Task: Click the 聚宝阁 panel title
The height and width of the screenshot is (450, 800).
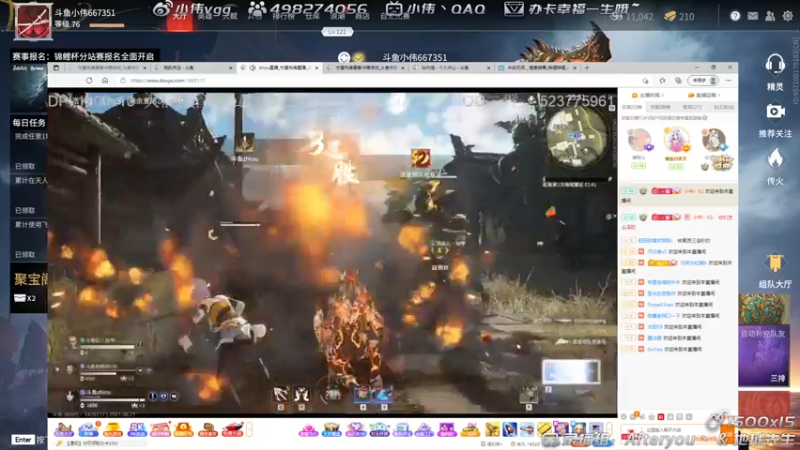Action: (31, 279)
